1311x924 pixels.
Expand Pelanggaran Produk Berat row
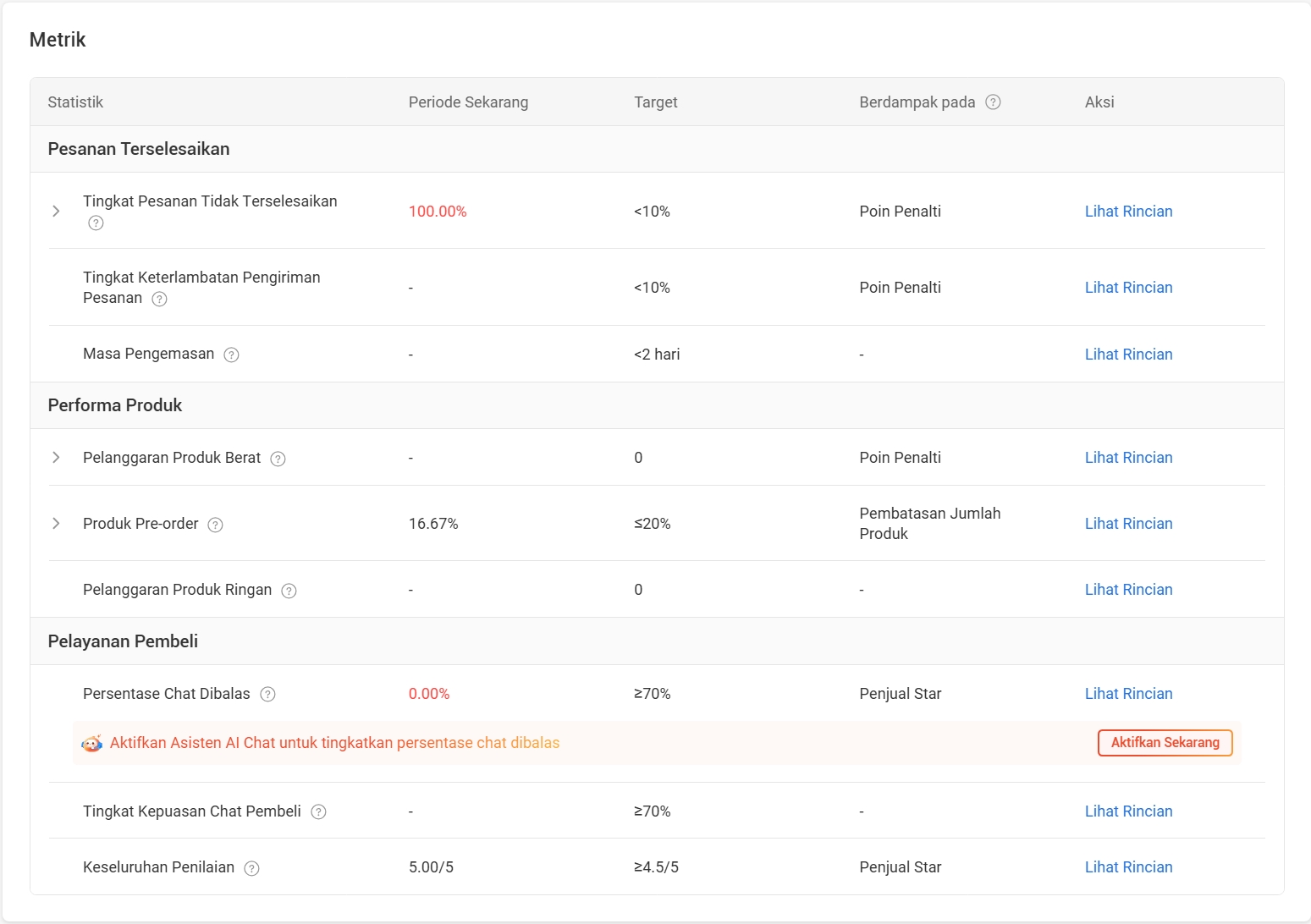pyautogui.click(x=56, y=458)
